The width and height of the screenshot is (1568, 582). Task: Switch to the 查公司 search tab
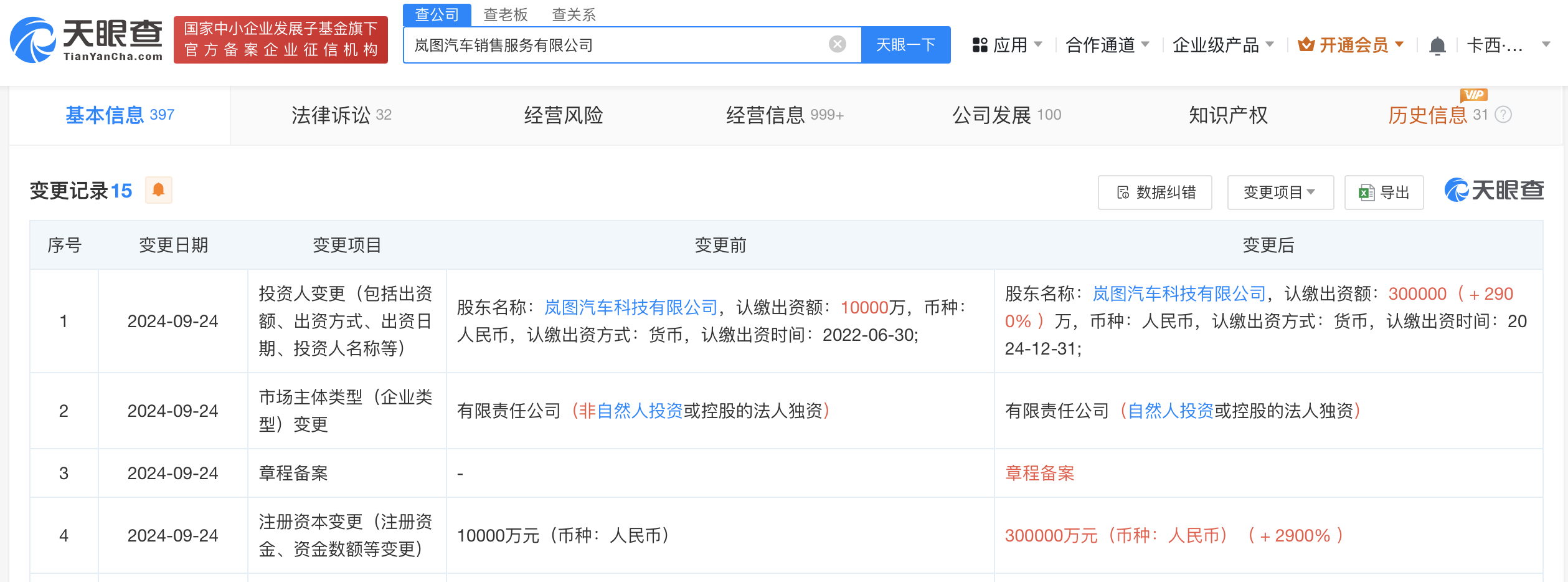coord(437,14)
